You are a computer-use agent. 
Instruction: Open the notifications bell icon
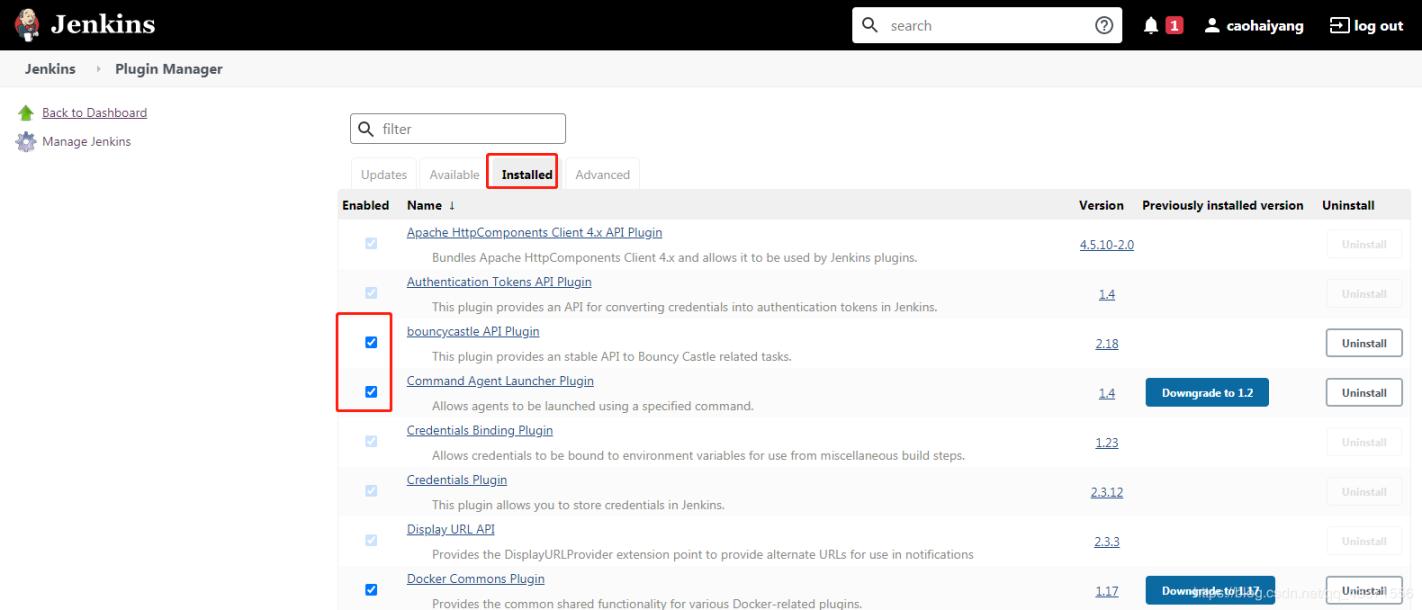pos(1151,26)
